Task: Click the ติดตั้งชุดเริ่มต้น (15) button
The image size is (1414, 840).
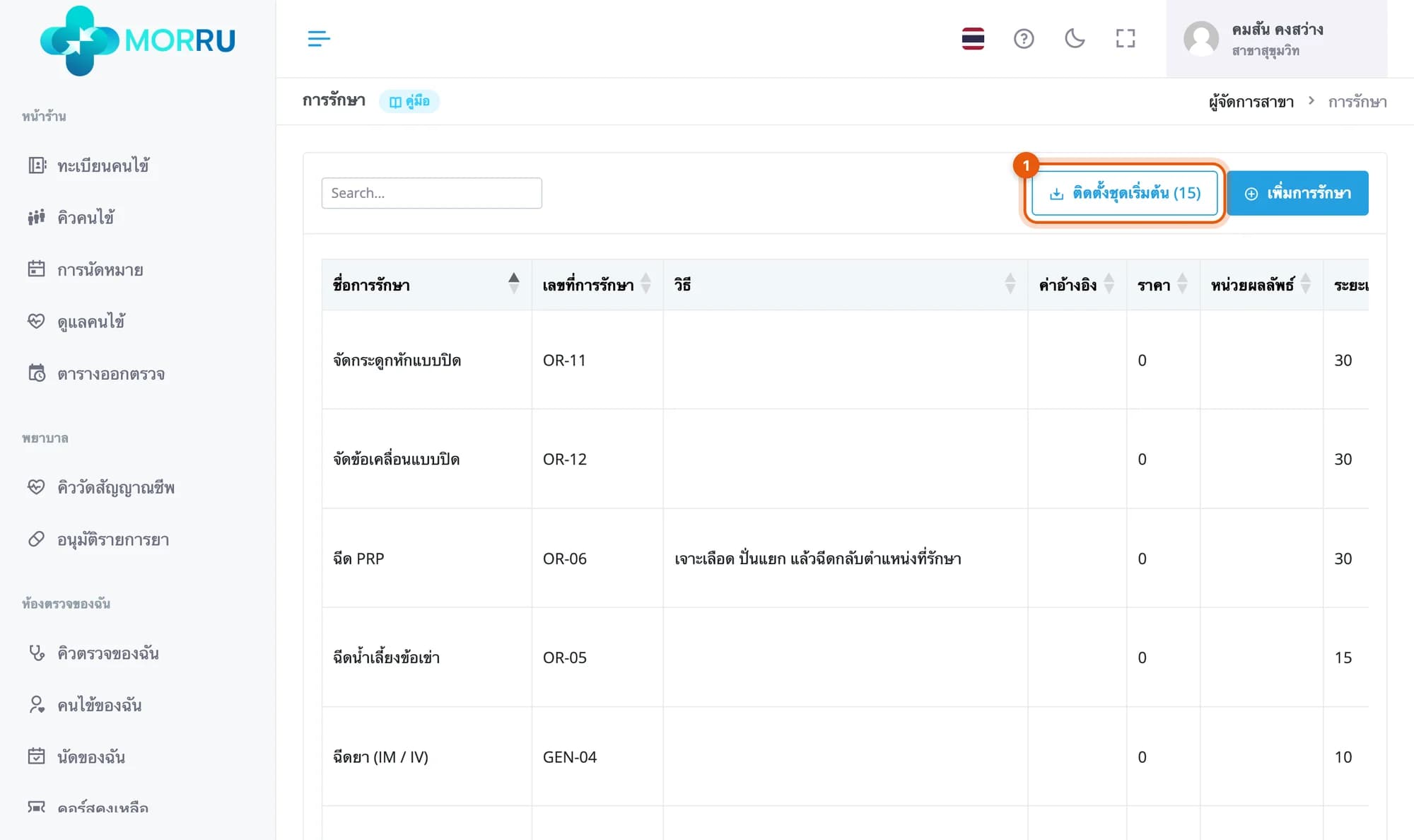Action: point(1125,193)
